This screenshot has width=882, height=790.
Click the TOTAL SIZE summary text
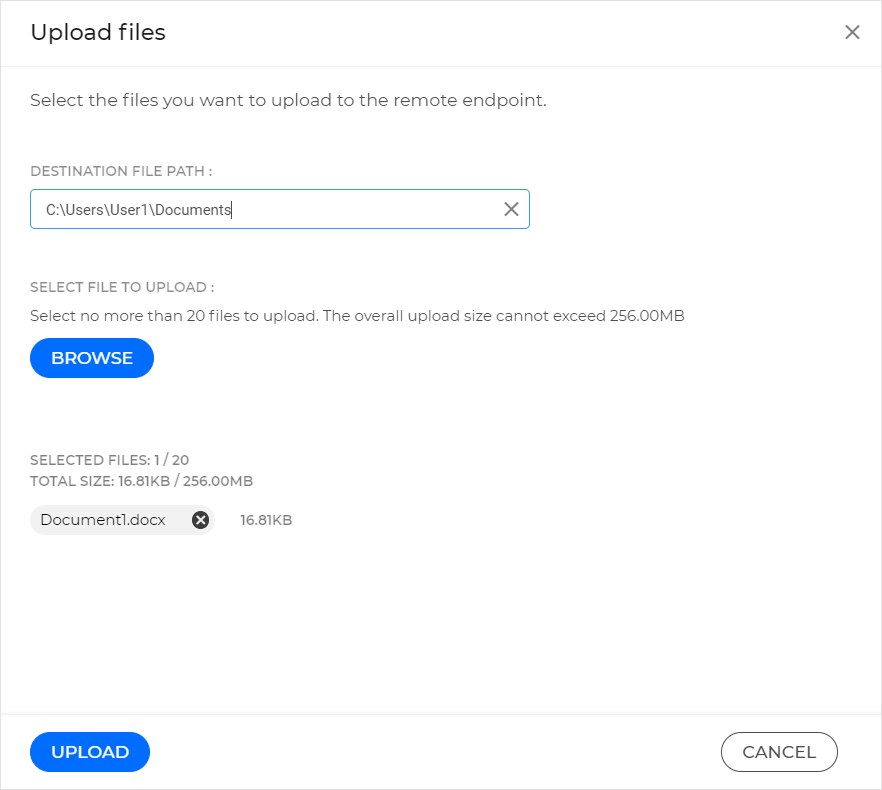point(141,481)
